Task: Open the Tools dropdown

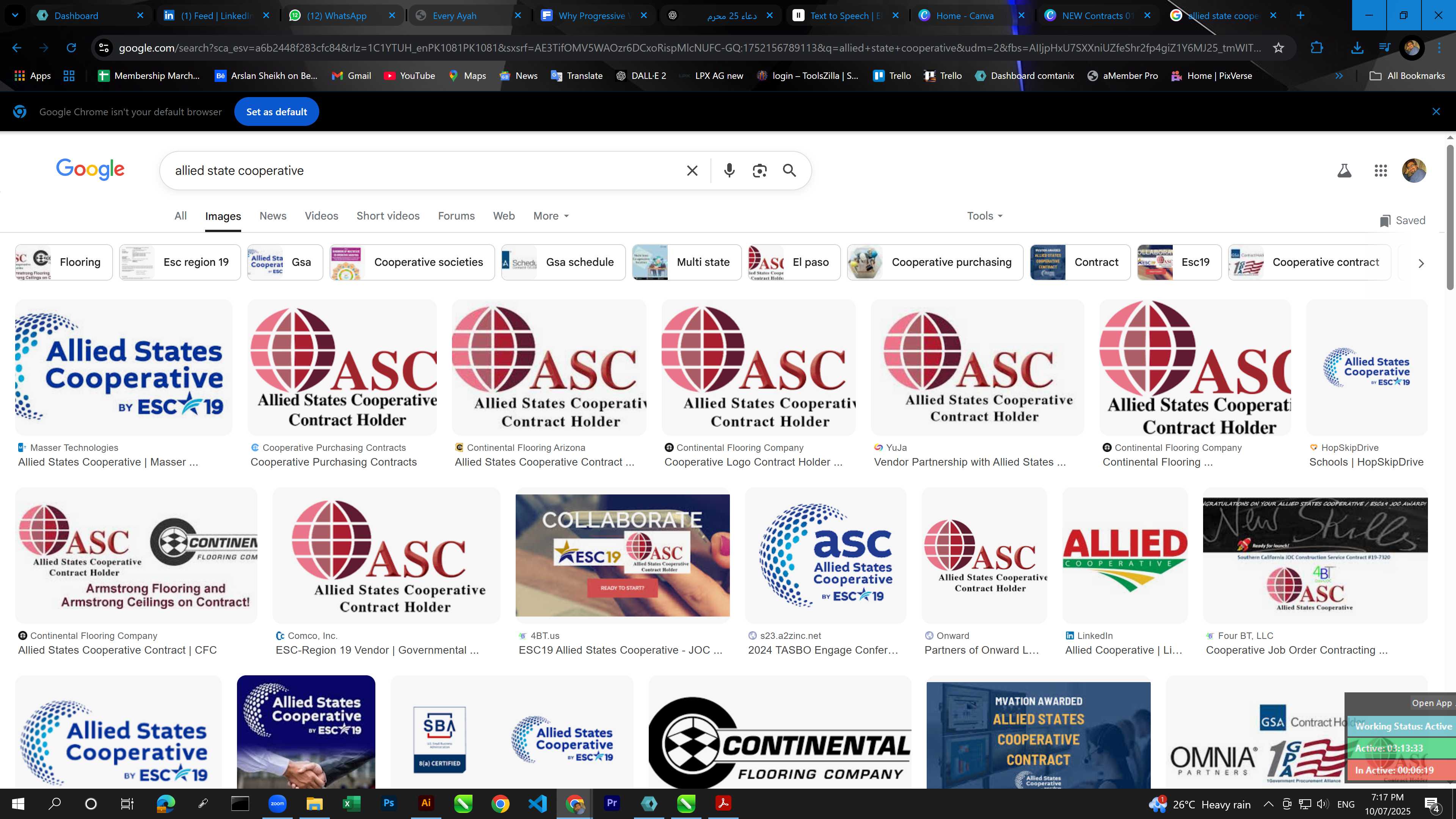Action: [x=985, y=216]
